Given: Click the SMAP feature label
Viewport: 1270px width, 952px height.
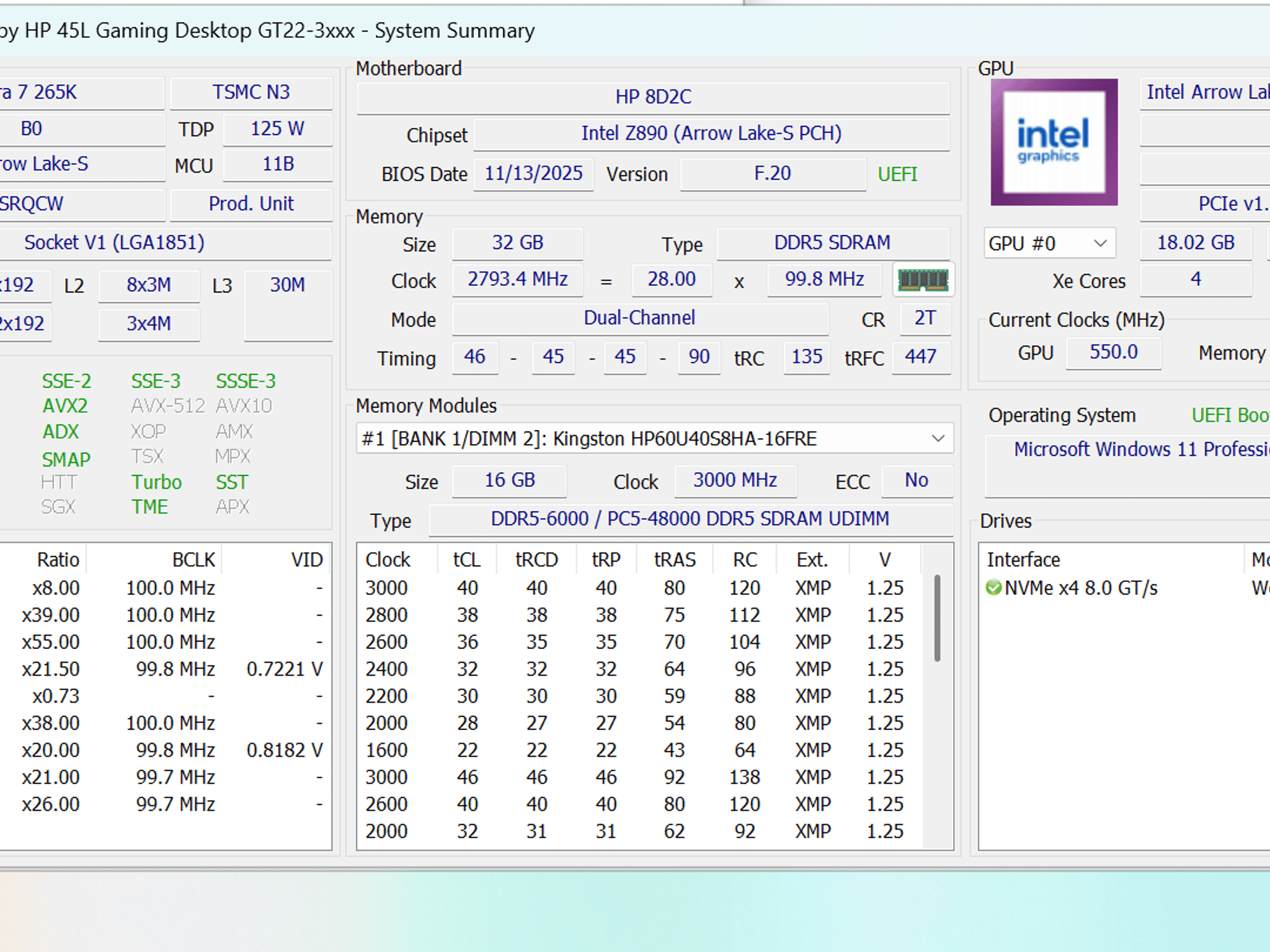Looking at the screenshot, I should point(66,460).
